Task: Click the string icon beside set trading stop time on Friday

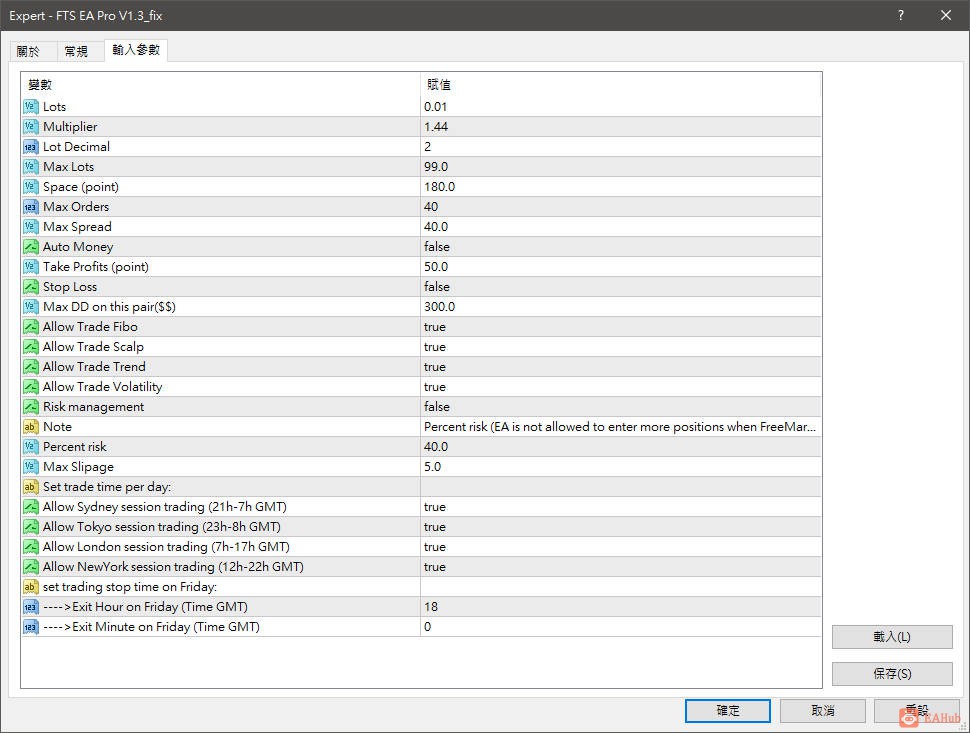Action: tap(30, 586)
